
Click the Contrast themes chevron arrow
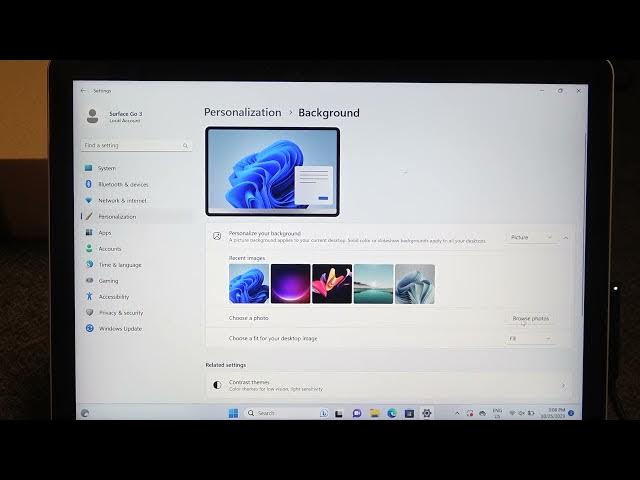click(563, 385)
